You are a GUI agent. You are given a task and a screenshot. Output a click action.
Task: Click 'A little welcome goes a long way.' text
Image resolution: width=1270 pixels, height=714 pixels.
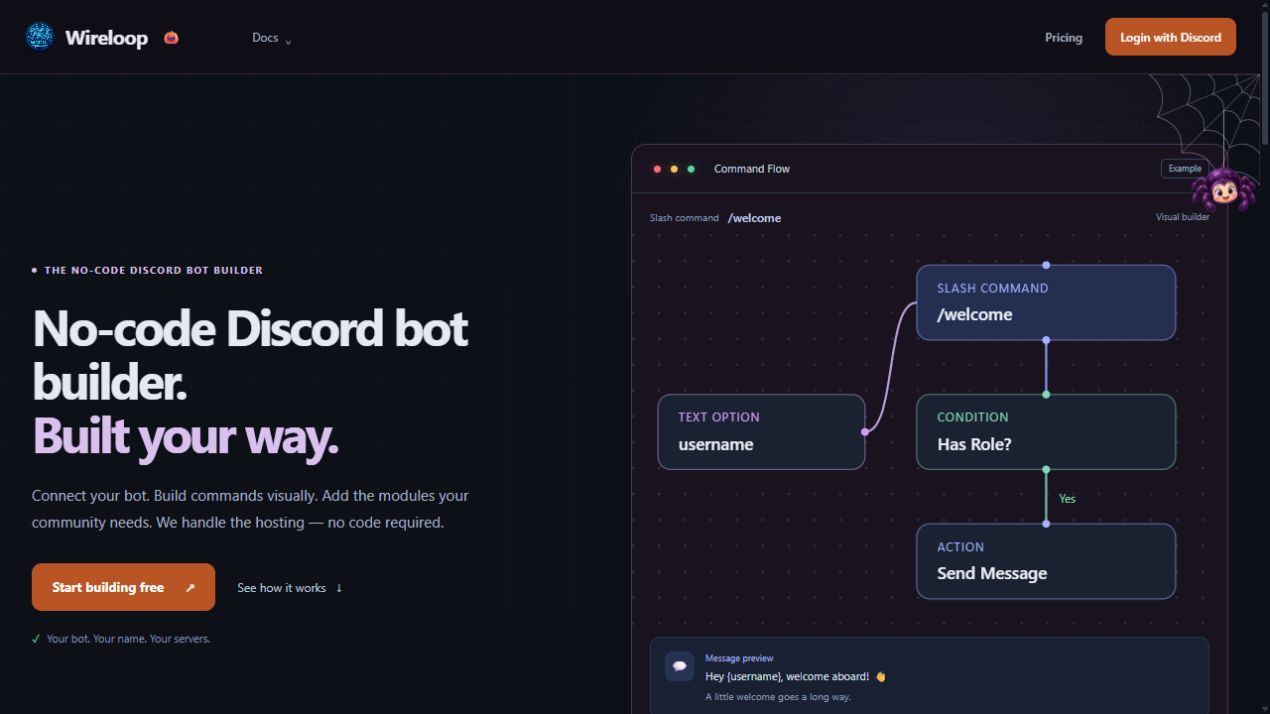(778, 697)
